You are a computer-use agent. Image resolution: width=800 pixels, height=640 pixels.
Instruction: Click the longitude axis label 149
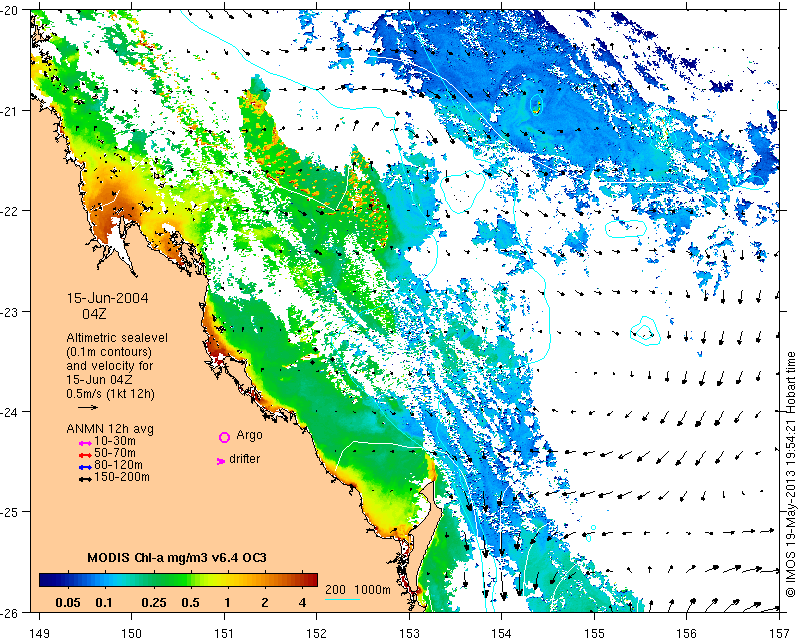point(39,633)
